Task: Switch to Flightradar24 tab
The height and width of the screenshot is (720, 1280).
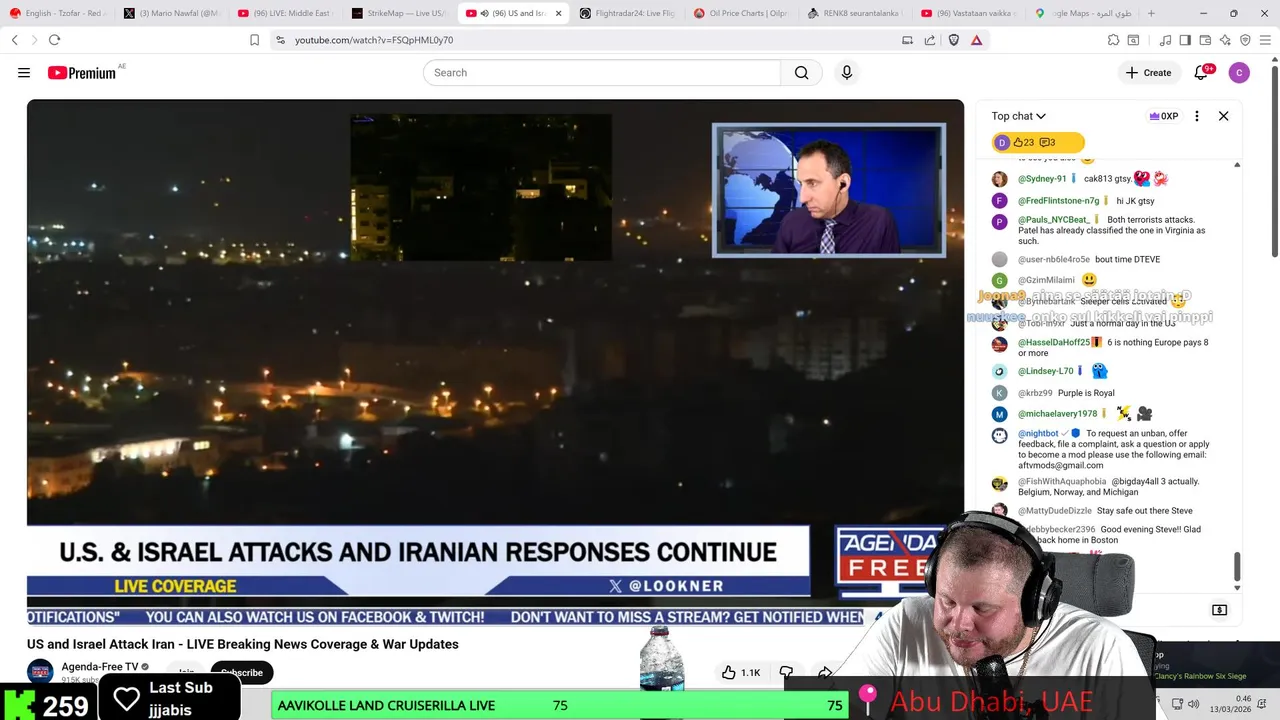Action: point(628,13)
